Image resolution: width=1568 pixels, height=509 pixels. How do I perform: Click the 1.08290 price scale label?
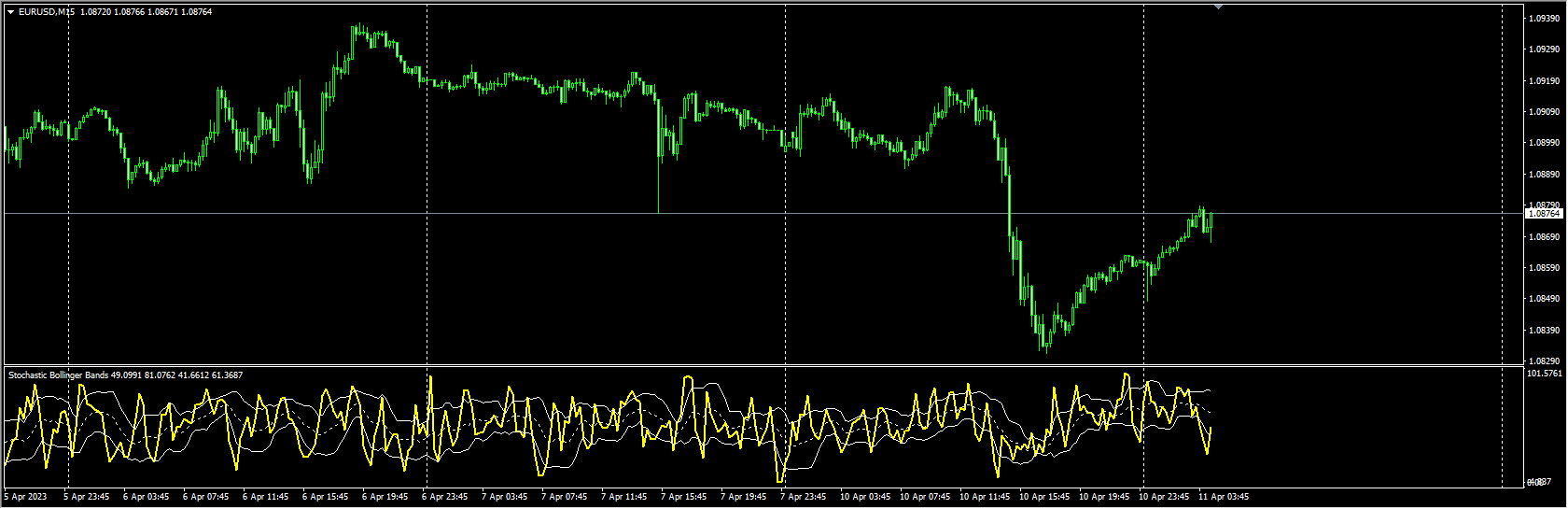1545,361
